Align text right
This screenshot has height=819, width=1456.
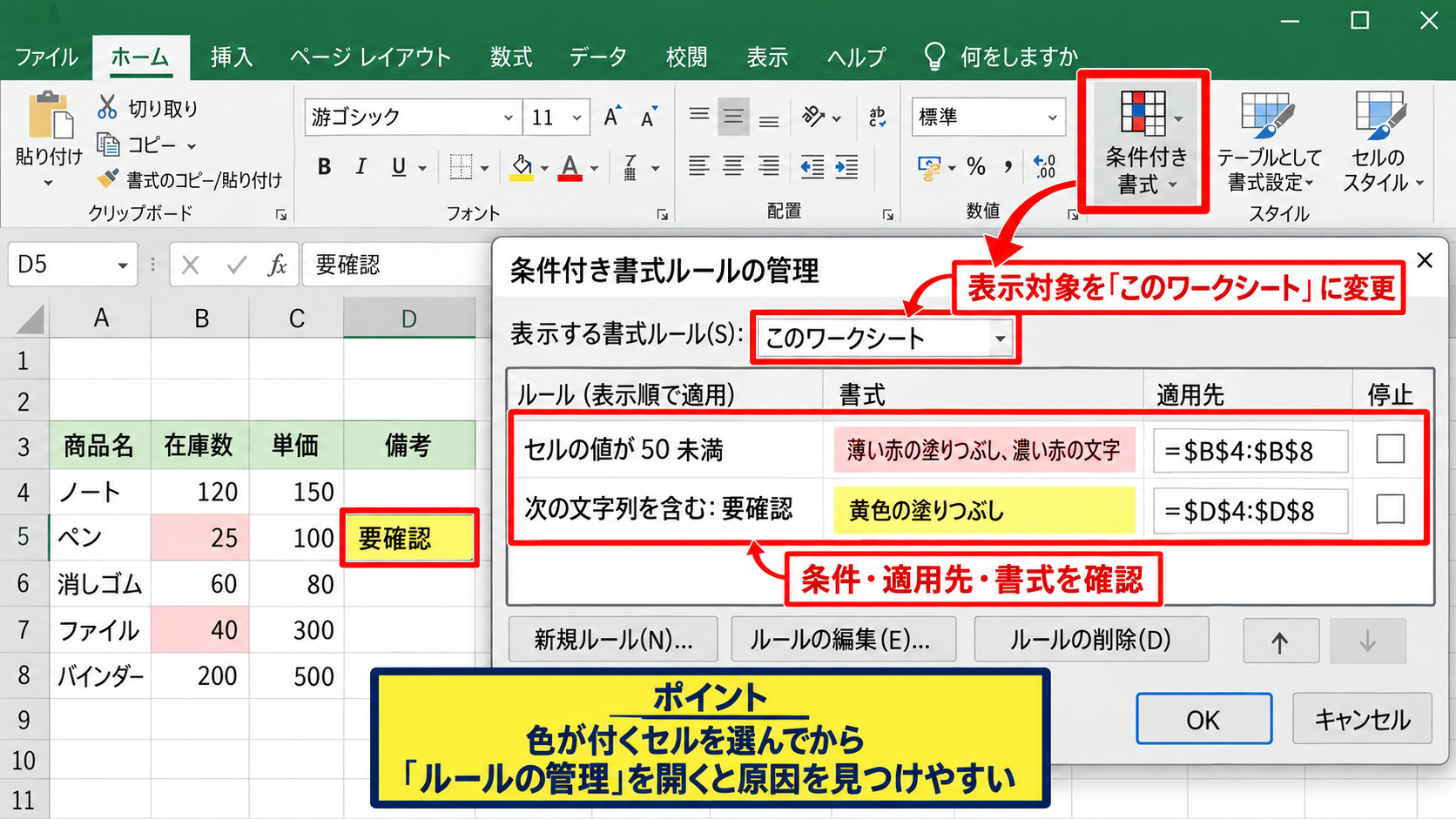pyautogui.click(x=769, y=166)
